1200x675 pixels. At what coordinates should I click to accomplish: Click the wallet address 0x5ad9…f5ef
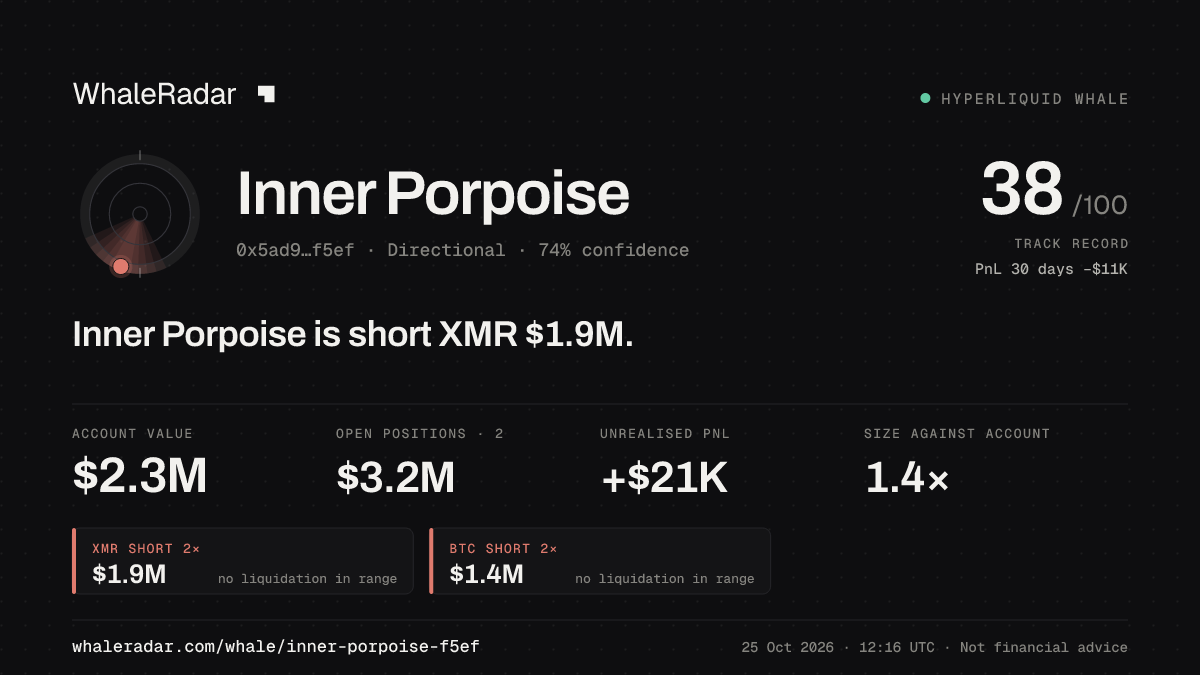295,250
